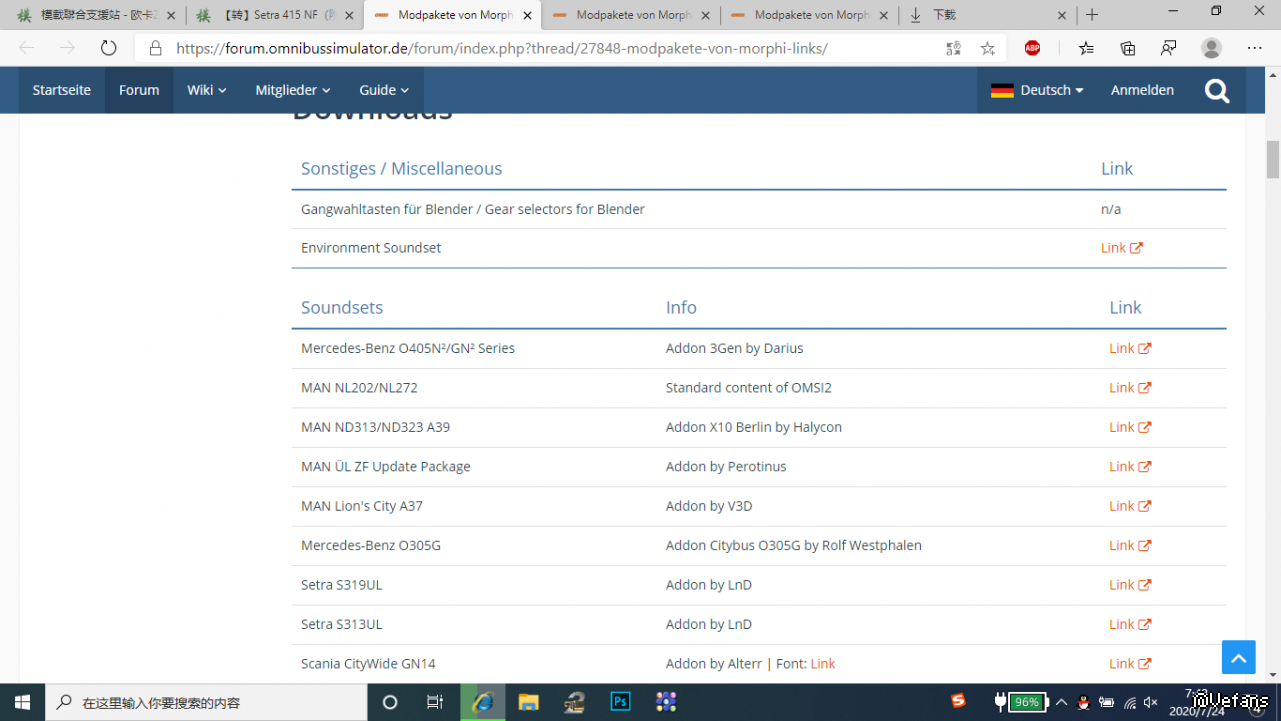Click Anmelden to log in
1281x721 pixels.
coord(1142,90)
